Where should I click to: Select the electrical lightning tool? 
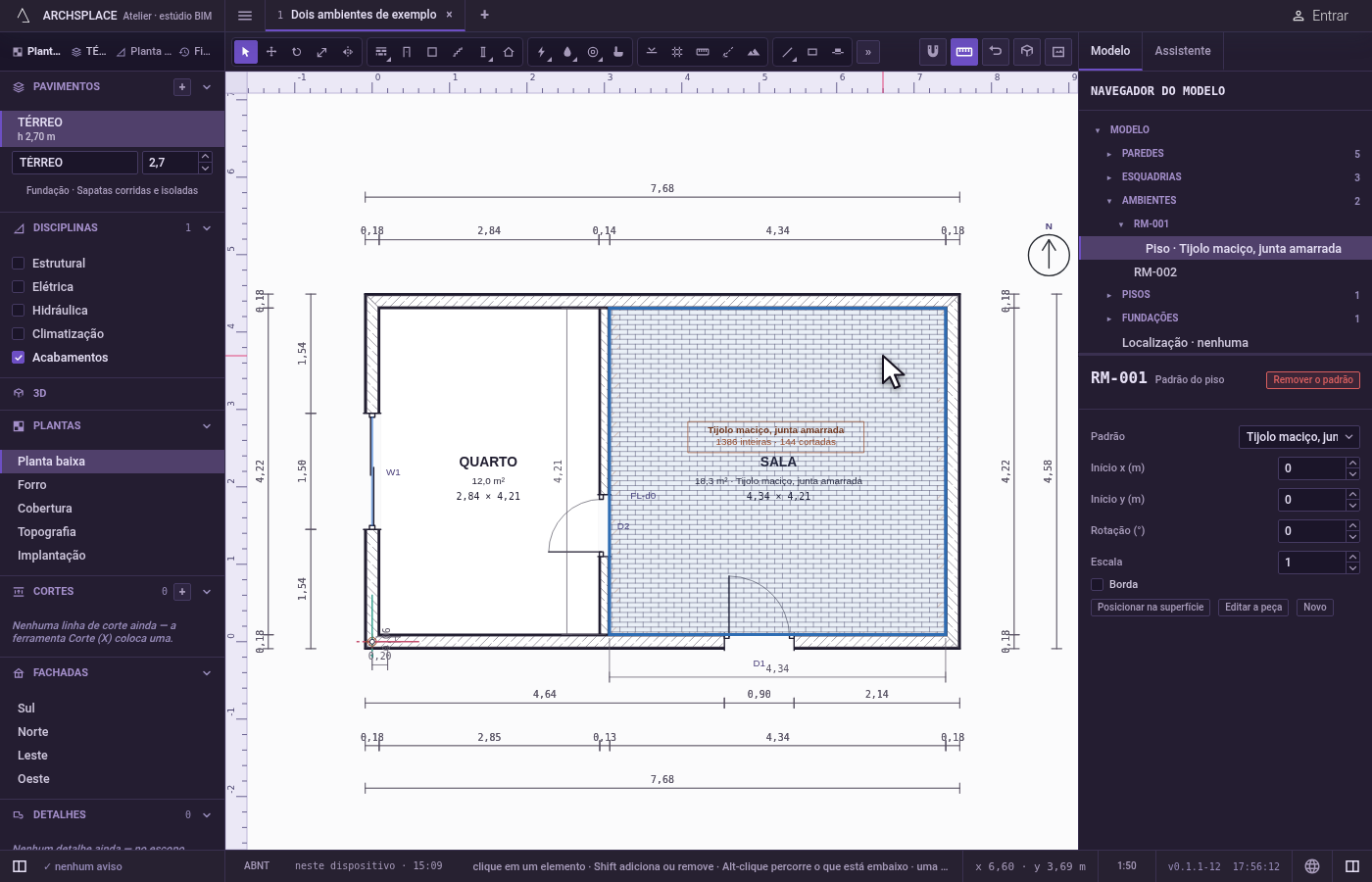542,52
